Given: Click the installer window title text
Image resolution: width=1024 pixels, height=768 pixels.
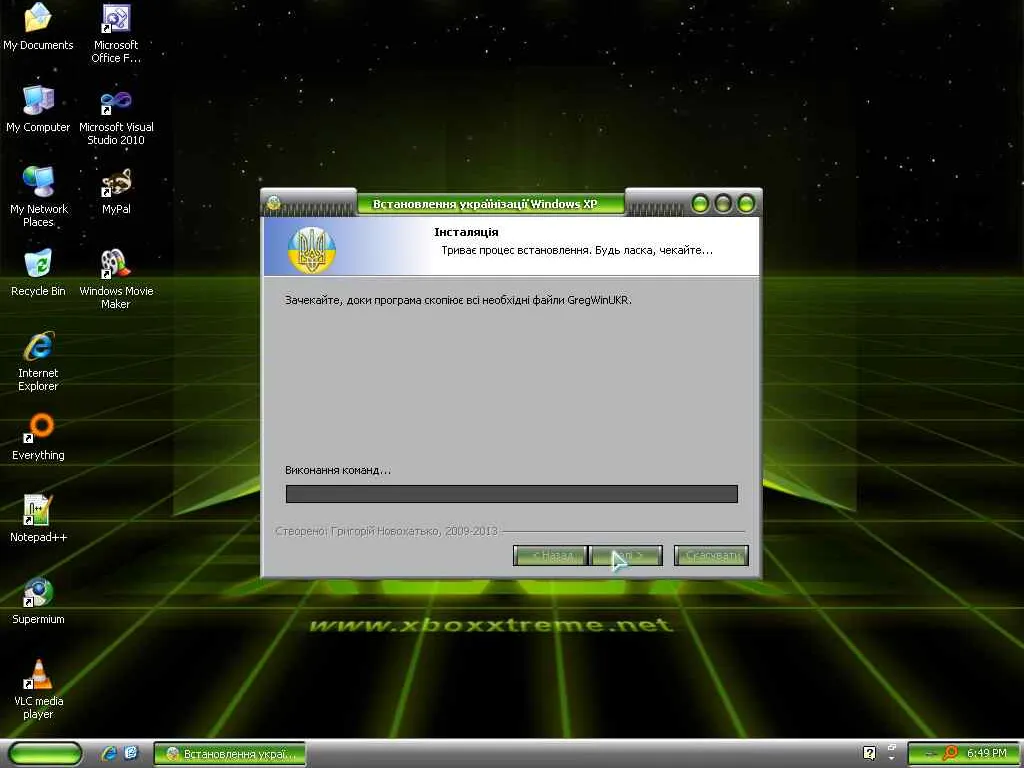Looking at the screenshot, I should pos(485,204).
